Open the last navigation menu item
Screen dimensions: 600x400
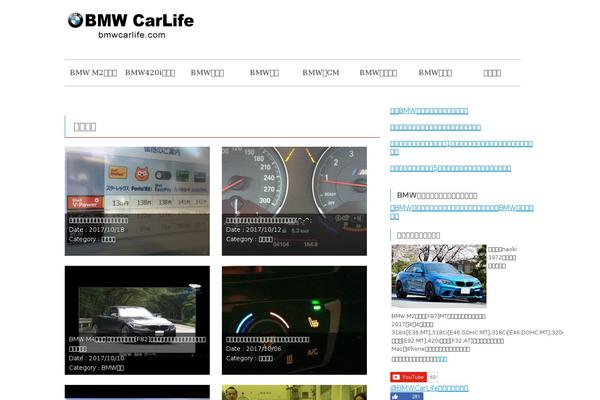click(x=492, y=73)
